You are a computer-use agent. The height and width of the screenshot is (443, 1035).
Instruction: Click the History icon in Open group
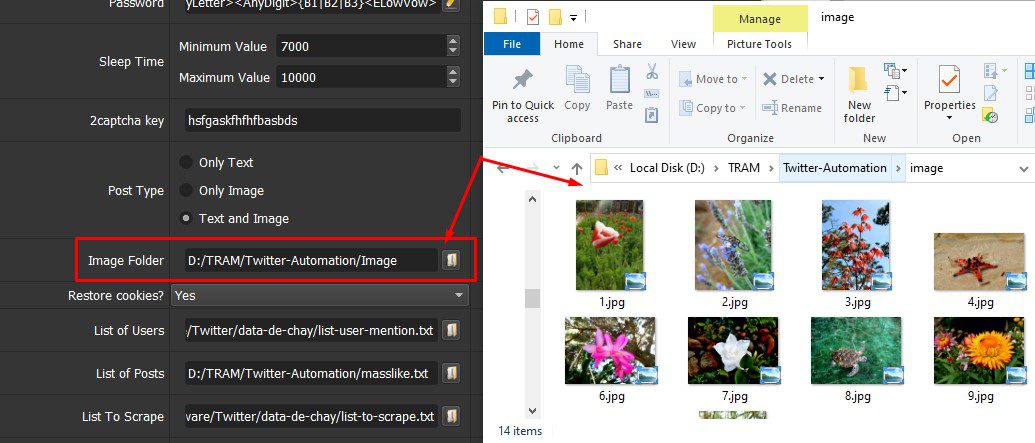click(x=990, y=116)
